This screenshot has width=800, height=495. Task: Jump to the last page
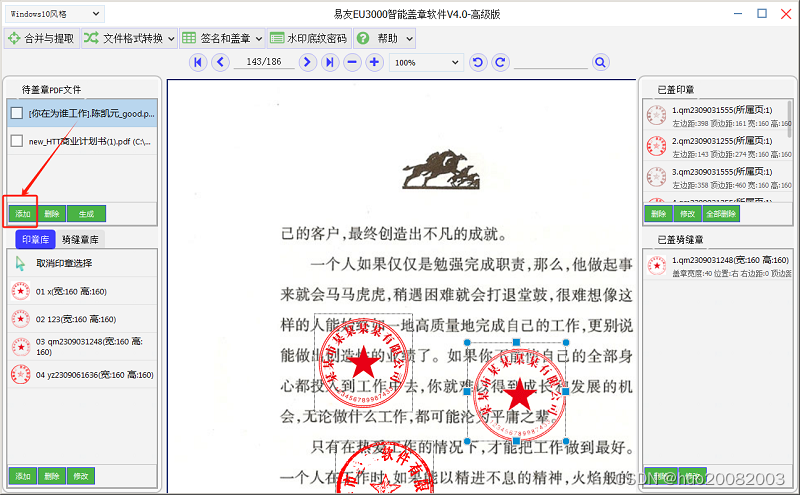[x=330, y=62]
